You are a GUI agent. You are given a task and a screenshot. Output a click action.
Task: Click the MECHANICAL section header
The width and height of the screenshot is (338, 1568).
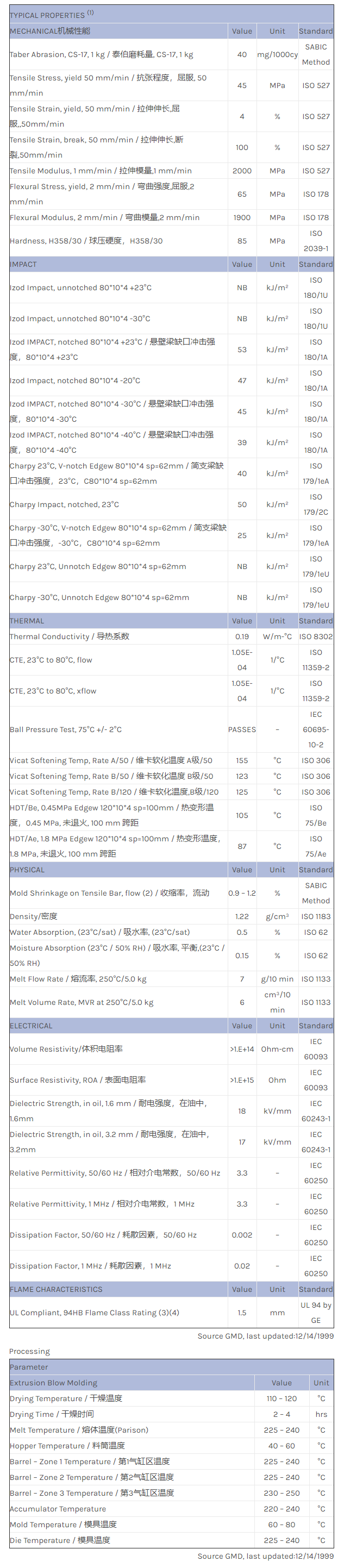[50, 31]
